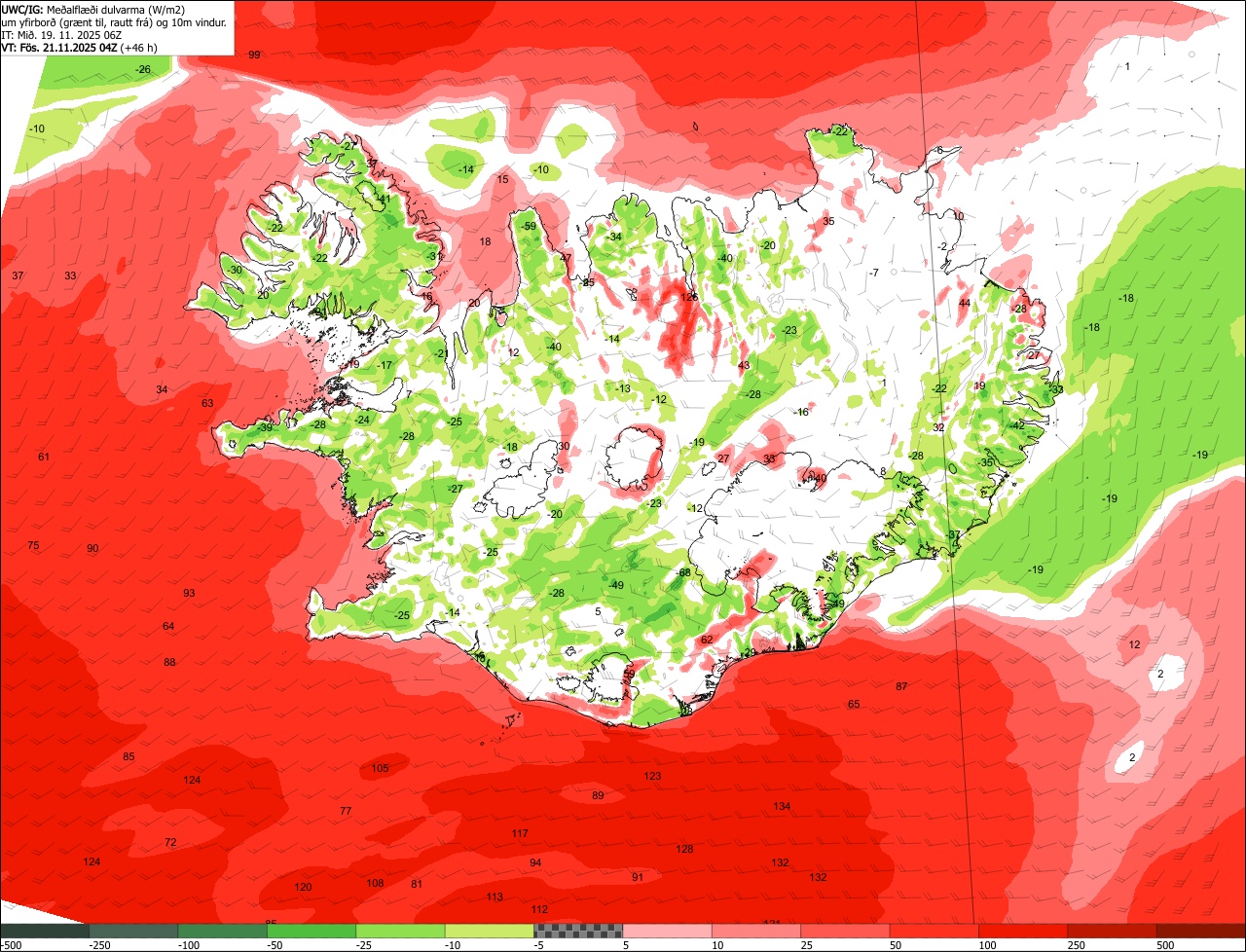
Task: Click the flux value 99 at the top
Action: [254, 55]
